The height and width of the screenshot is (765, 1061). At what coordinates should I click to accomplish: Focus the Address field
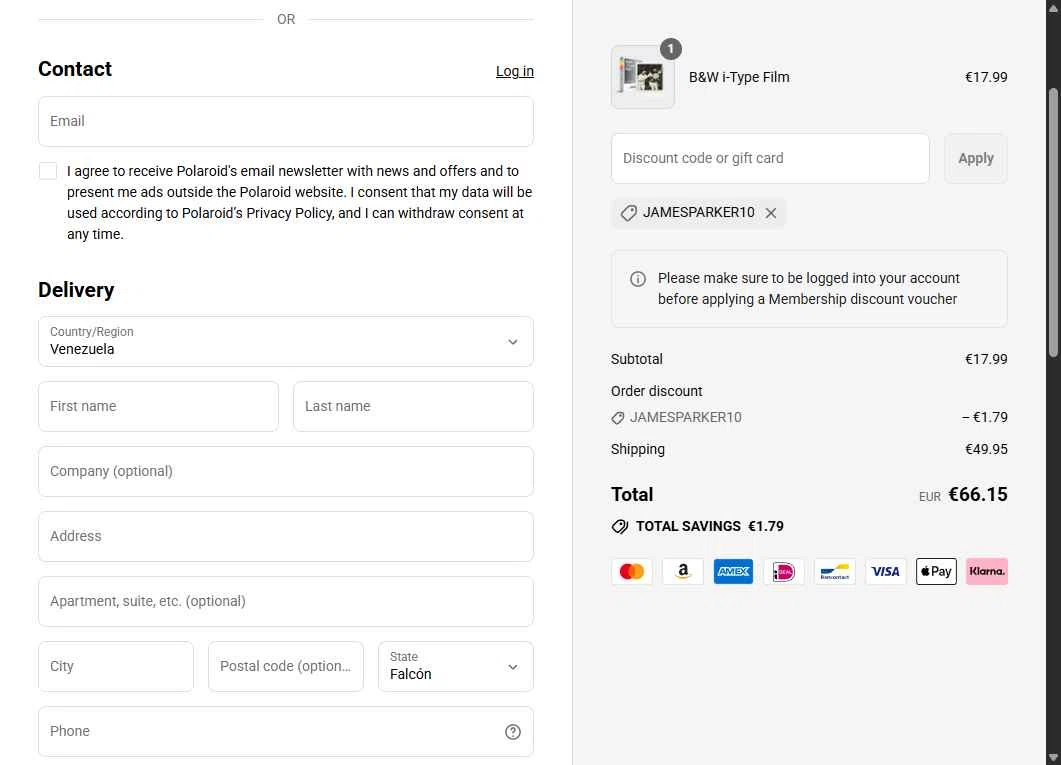286,536
